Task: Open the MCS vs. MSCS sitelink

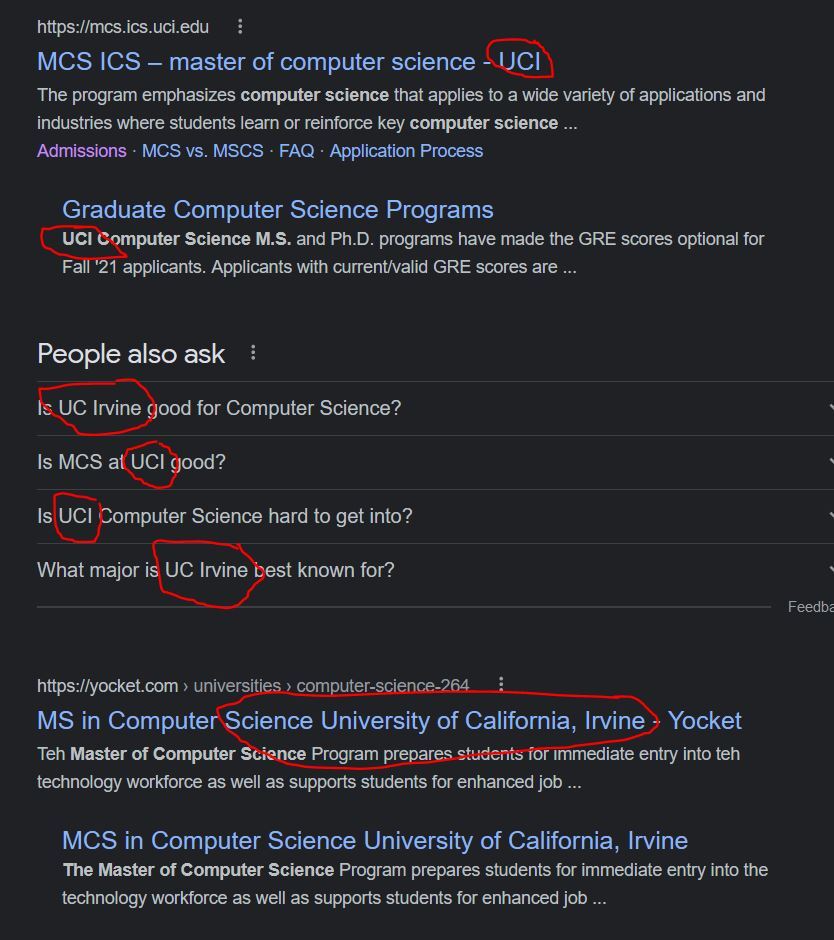Action: pyautogui.click(x=202, y=151)
